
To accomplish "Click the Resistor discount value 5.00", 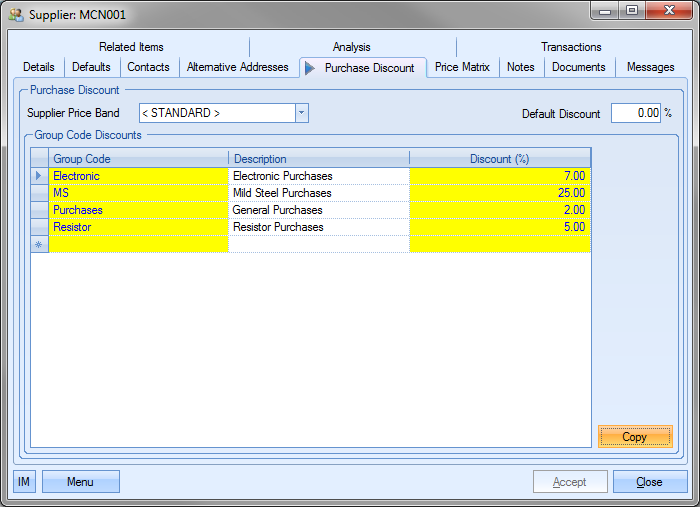I will click(x=500, y=227).
